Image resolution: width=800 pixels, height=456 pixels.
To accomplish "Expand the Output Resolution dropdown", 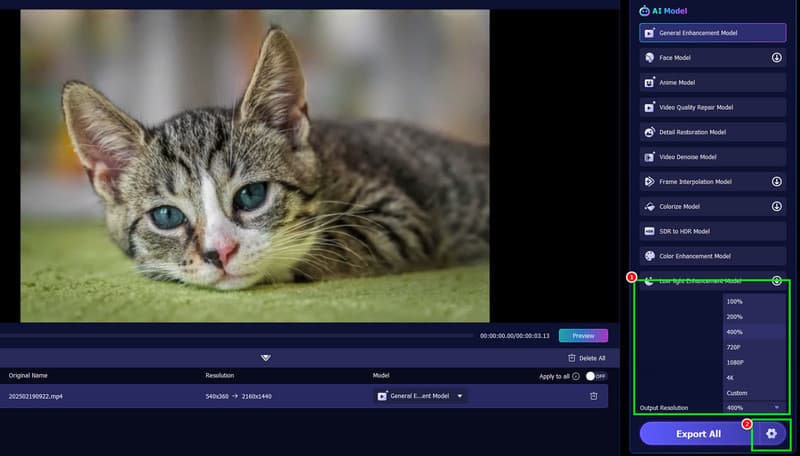I will click(754, 408).
